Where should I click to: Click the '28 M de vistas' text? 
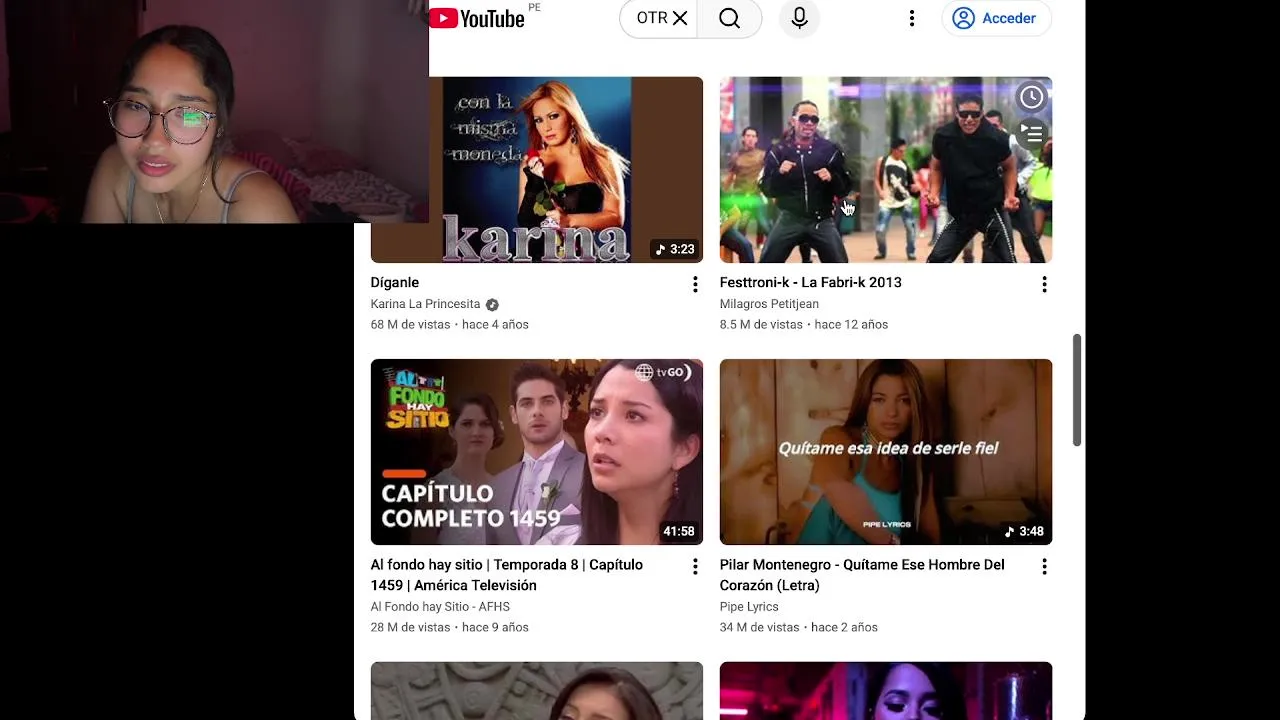411,628
